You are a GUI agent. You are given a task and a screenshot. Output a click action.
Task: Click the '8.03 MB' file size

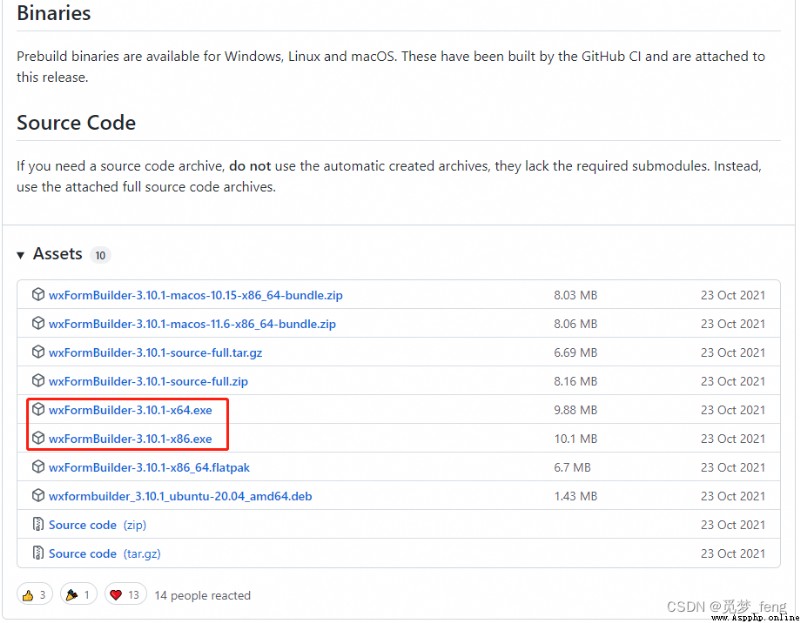576,295
